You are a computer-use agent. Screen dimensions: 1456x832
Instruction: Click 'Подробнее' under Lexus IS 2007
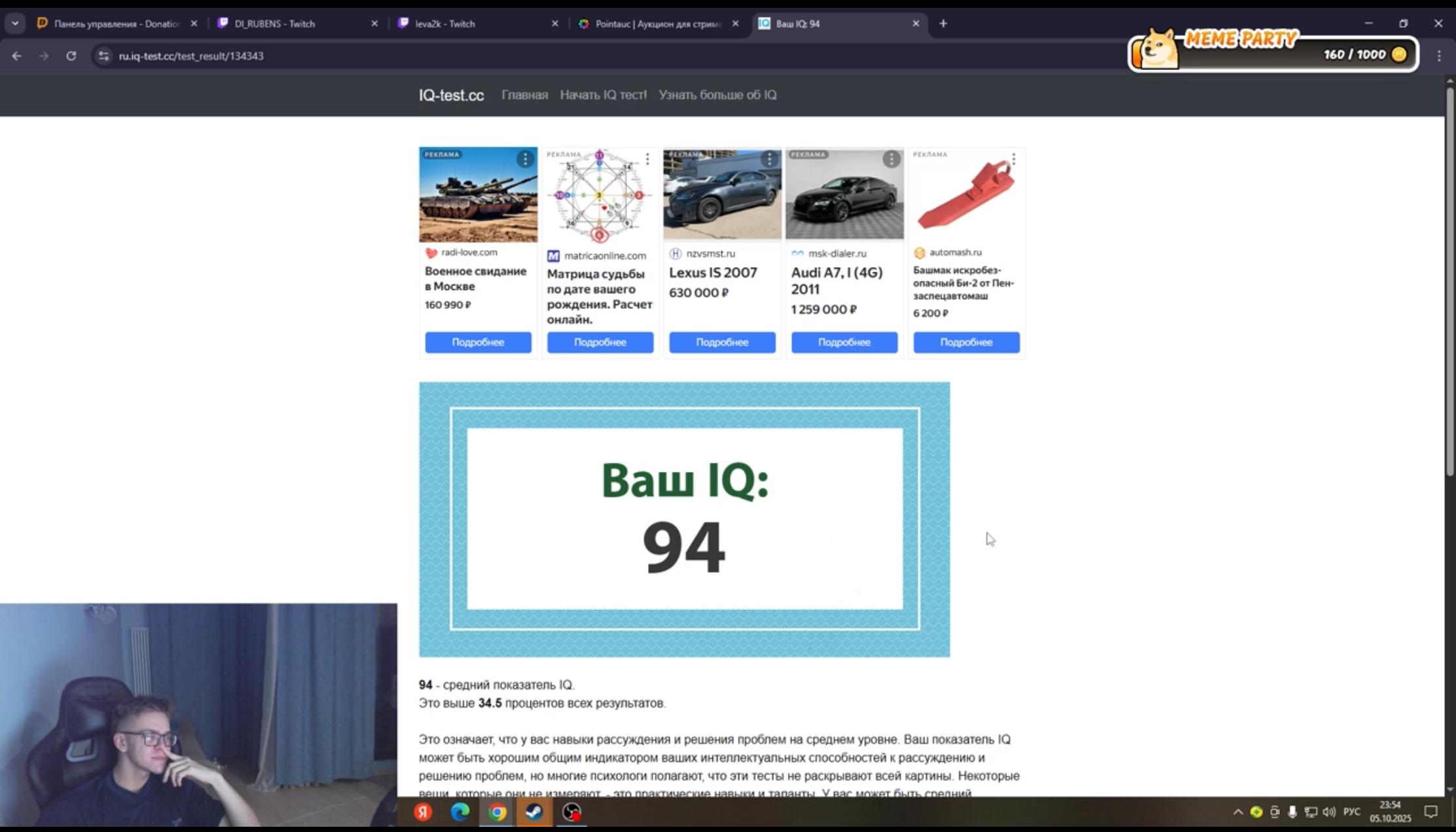click(x=721, y=342)
